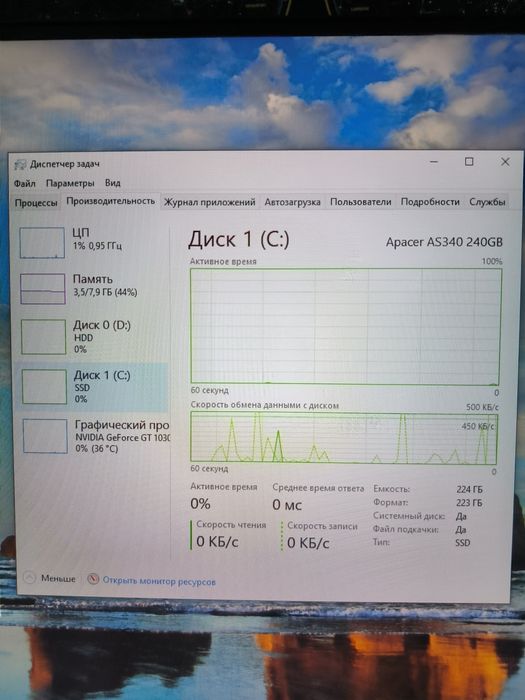Image resolution: width=525 pixels, height=700 pixels.
Task: Switch to the Пользователи tab
Action: pyautogui.click(x=360, y=202)
